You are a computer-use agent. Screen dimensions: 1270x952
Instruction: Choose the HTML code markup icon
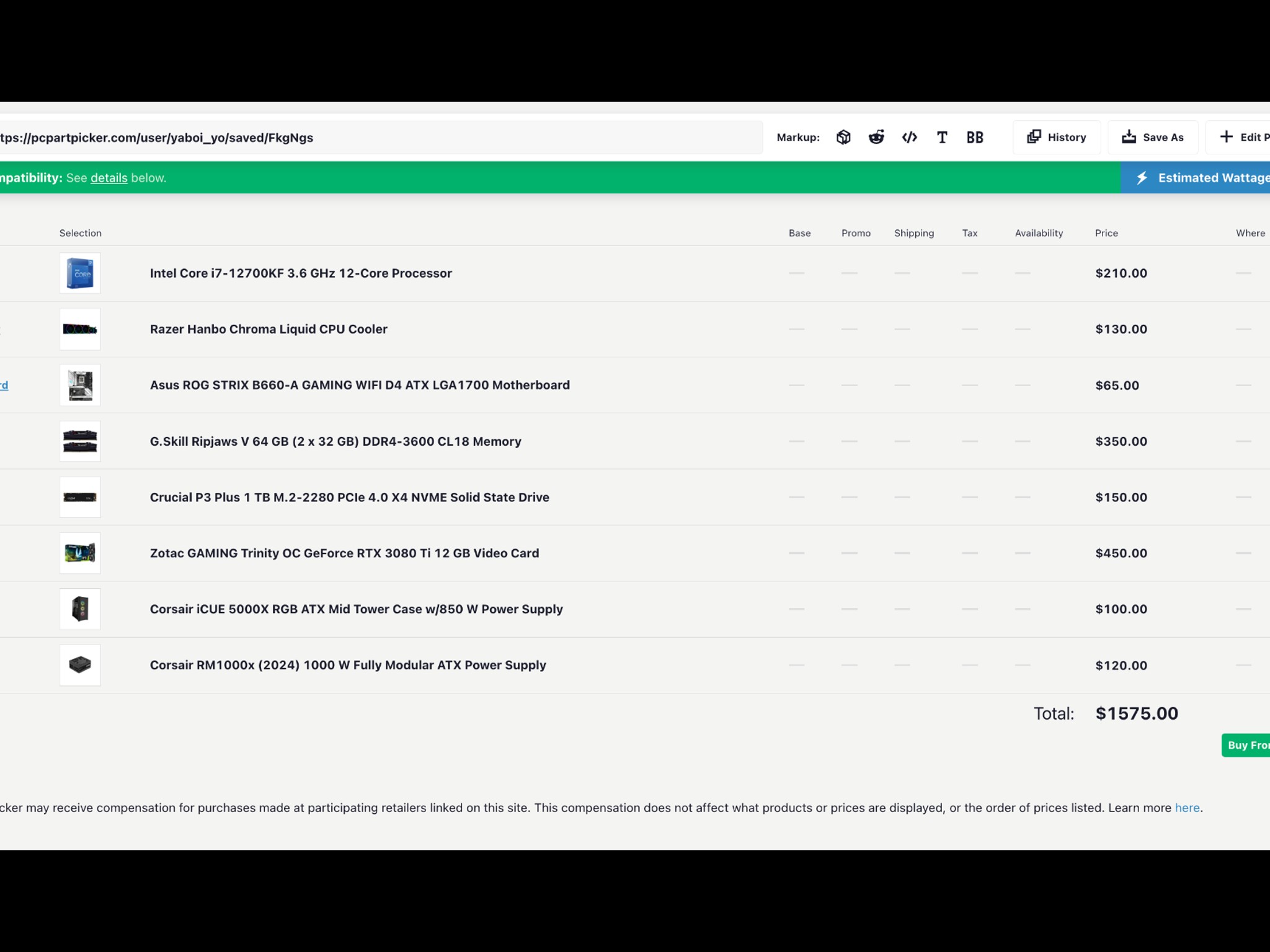pos(909,138)
